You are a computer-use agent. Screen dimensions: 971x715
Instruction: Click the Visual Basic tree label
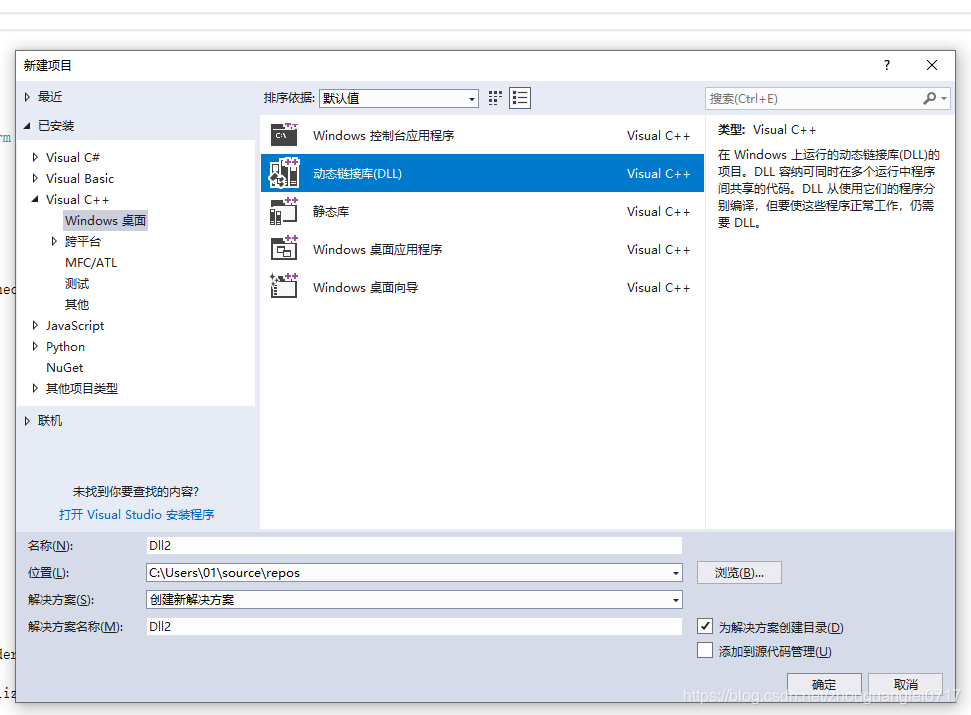[x=80, y=178]
